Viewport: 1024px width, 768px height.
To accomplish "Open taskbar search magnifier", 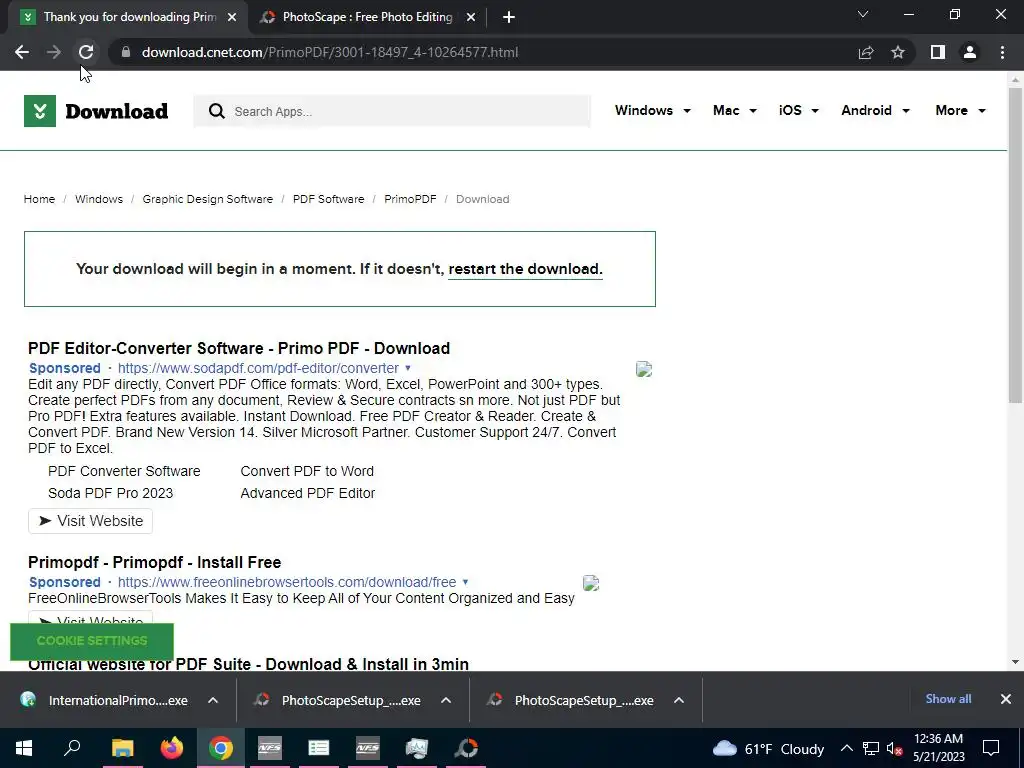I will pyautogui.click(x=72, y=748).
